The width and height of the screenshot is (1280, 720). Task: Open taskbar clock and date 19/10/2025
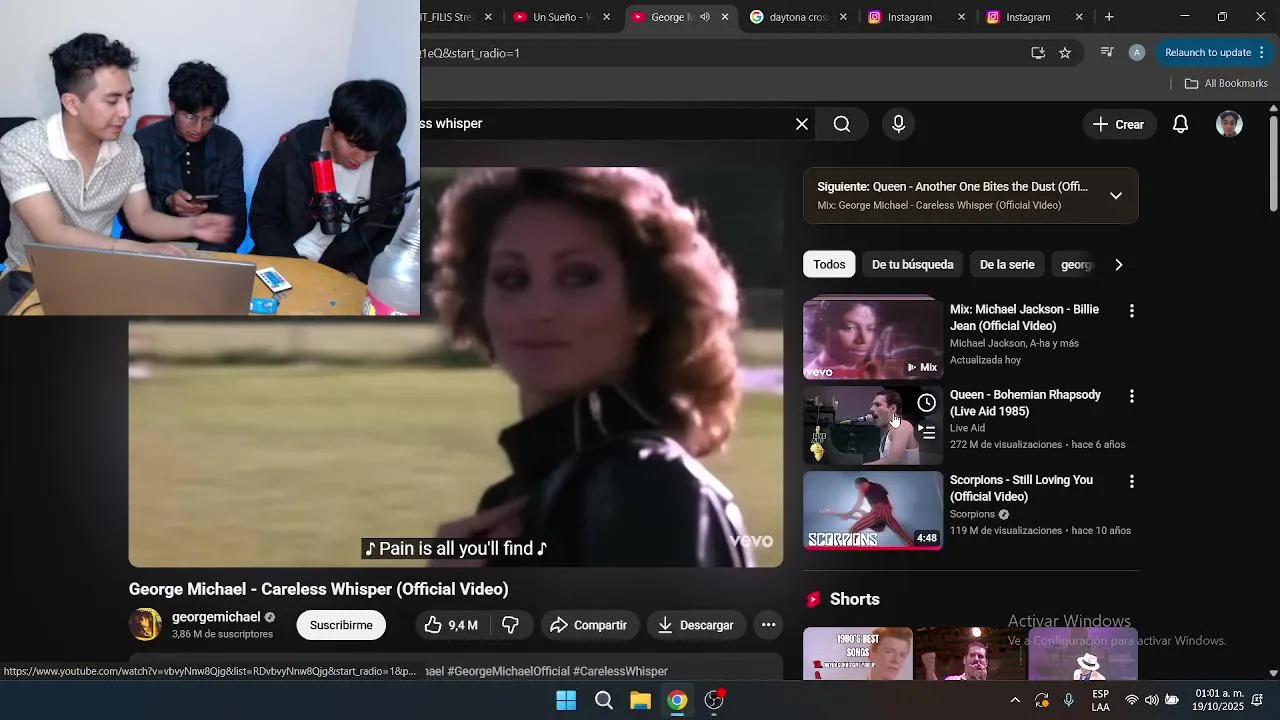1218,700
